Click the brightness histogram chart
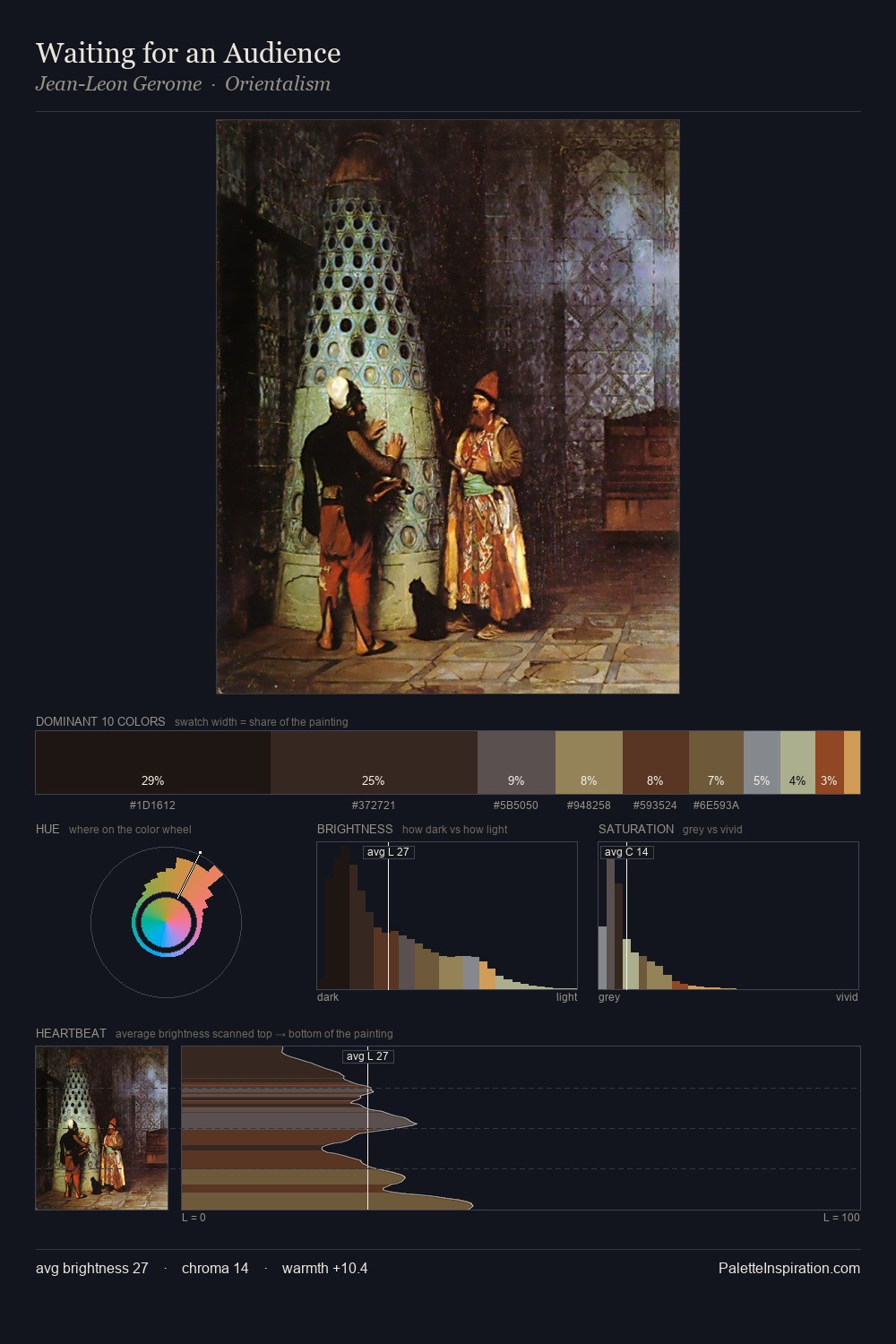 (x=447, y=916)
